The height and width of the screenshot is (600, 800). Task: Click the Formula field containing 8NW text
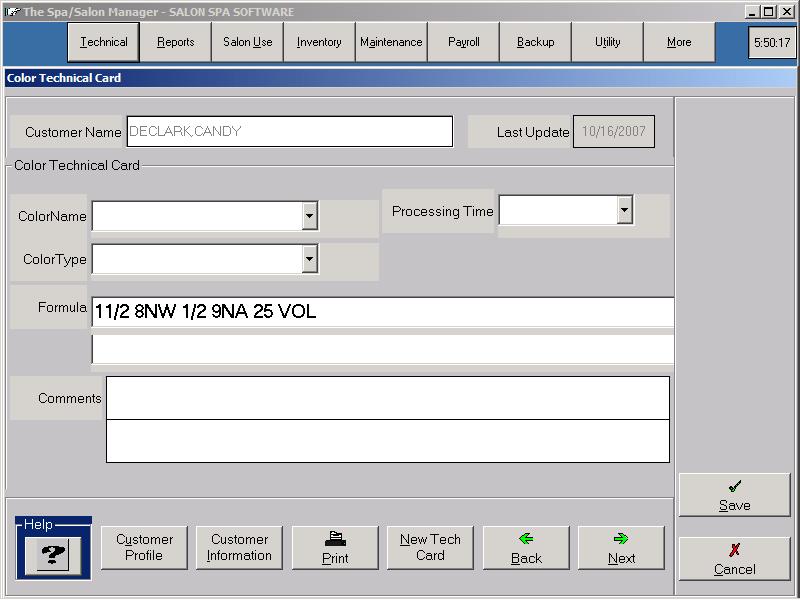click(x=382, y=312)
